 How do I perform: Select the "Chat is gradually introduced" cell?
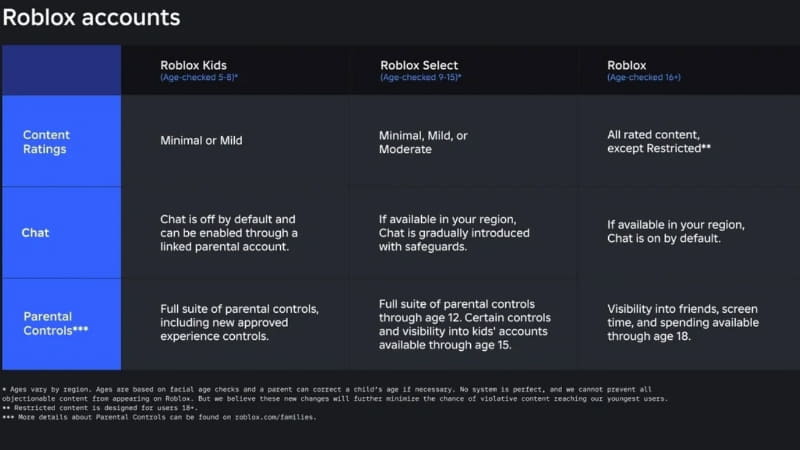coord(451,232)
